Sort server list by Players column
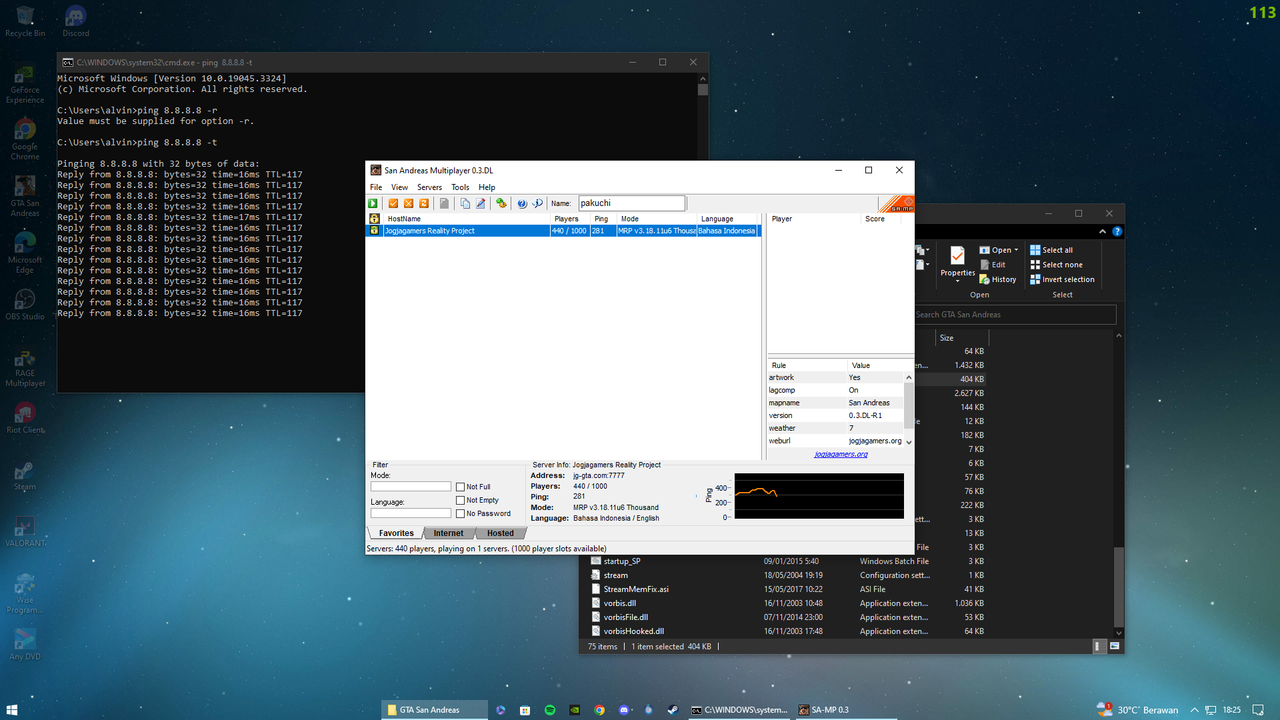 (569, 219)
